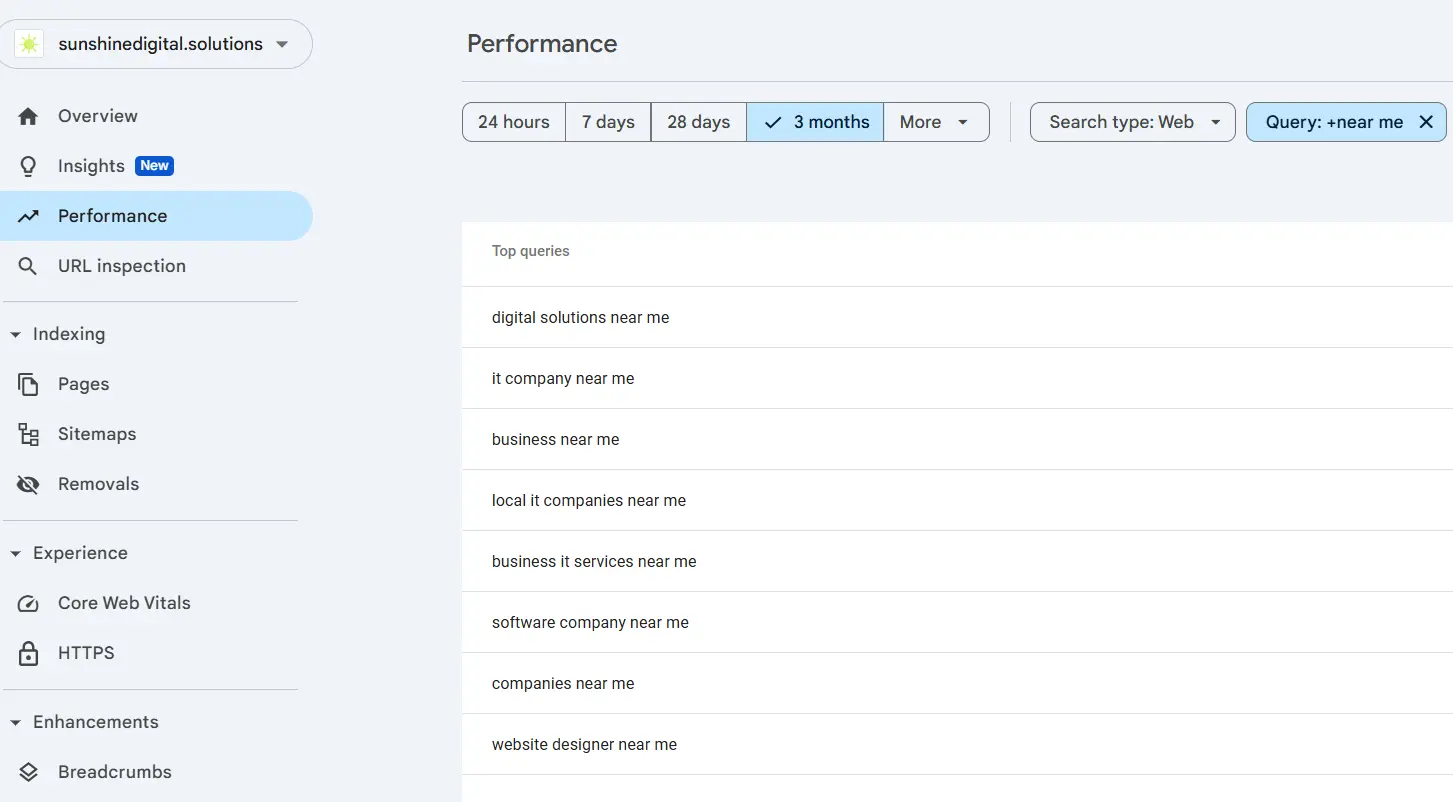
Task: Click the Sitemaps hierarchy icon
Action: [29, 433]
